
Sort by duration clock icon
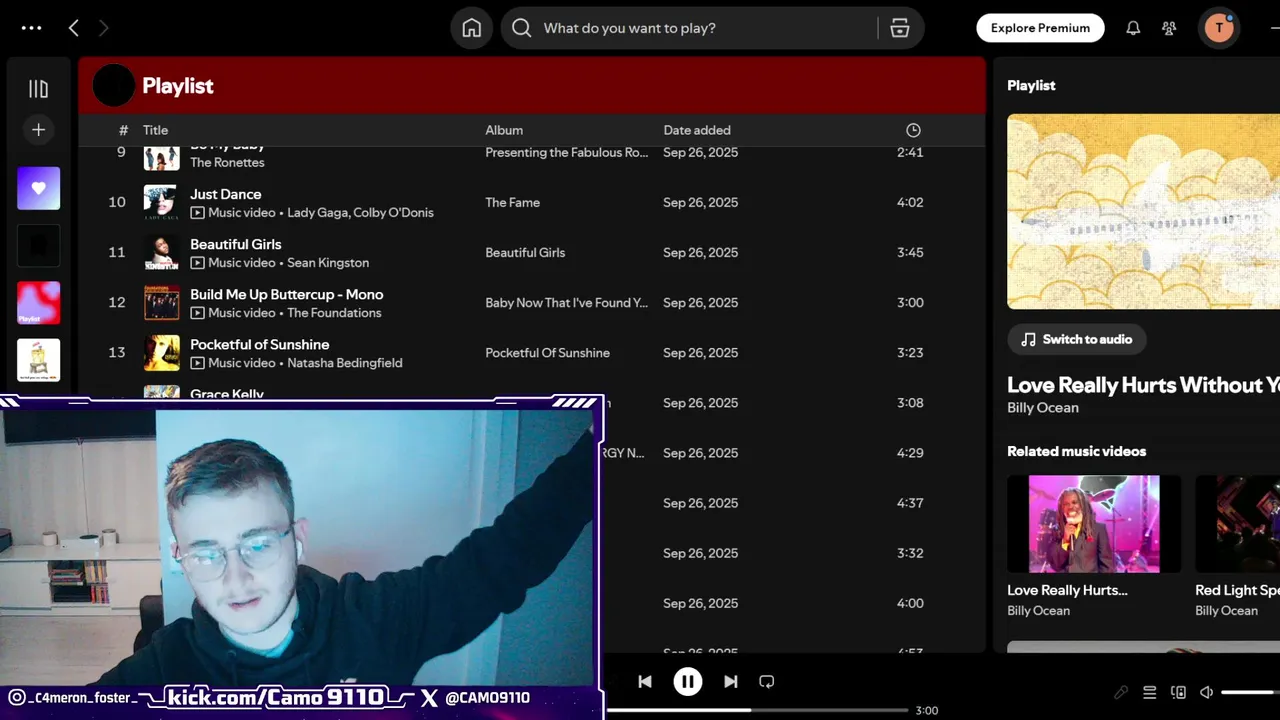tap(913, 130)
